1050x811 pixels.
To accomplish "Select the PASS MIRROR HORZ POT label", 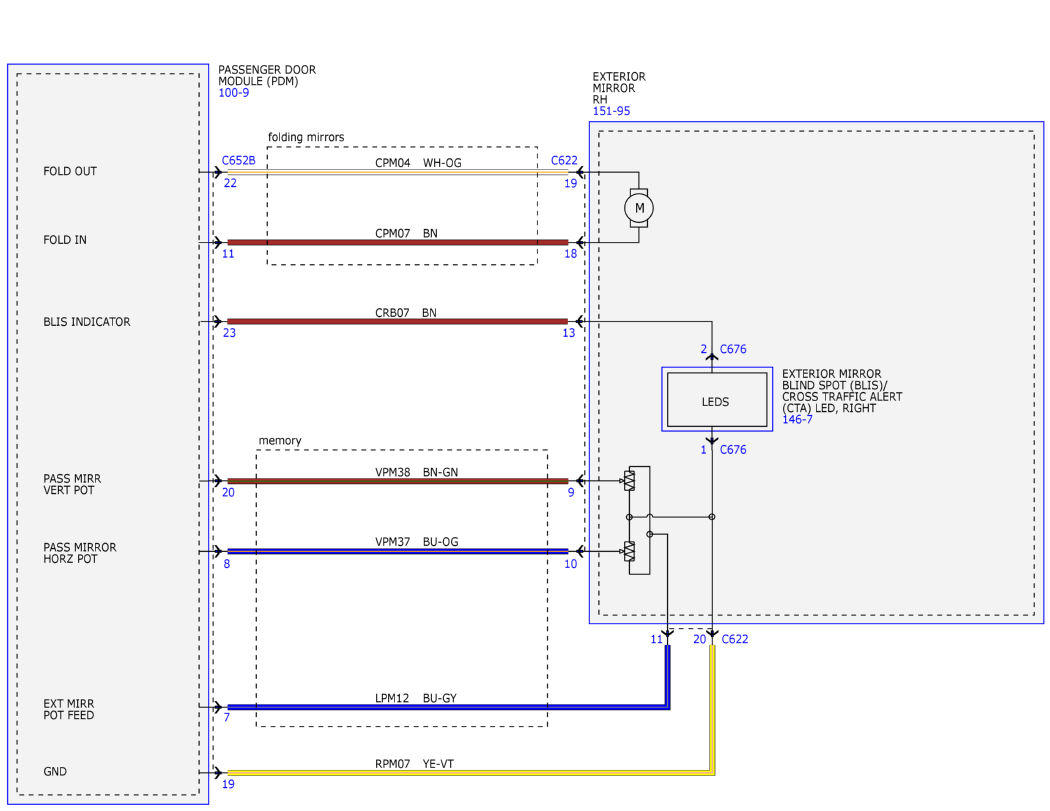I will click(x=80, y=553).
